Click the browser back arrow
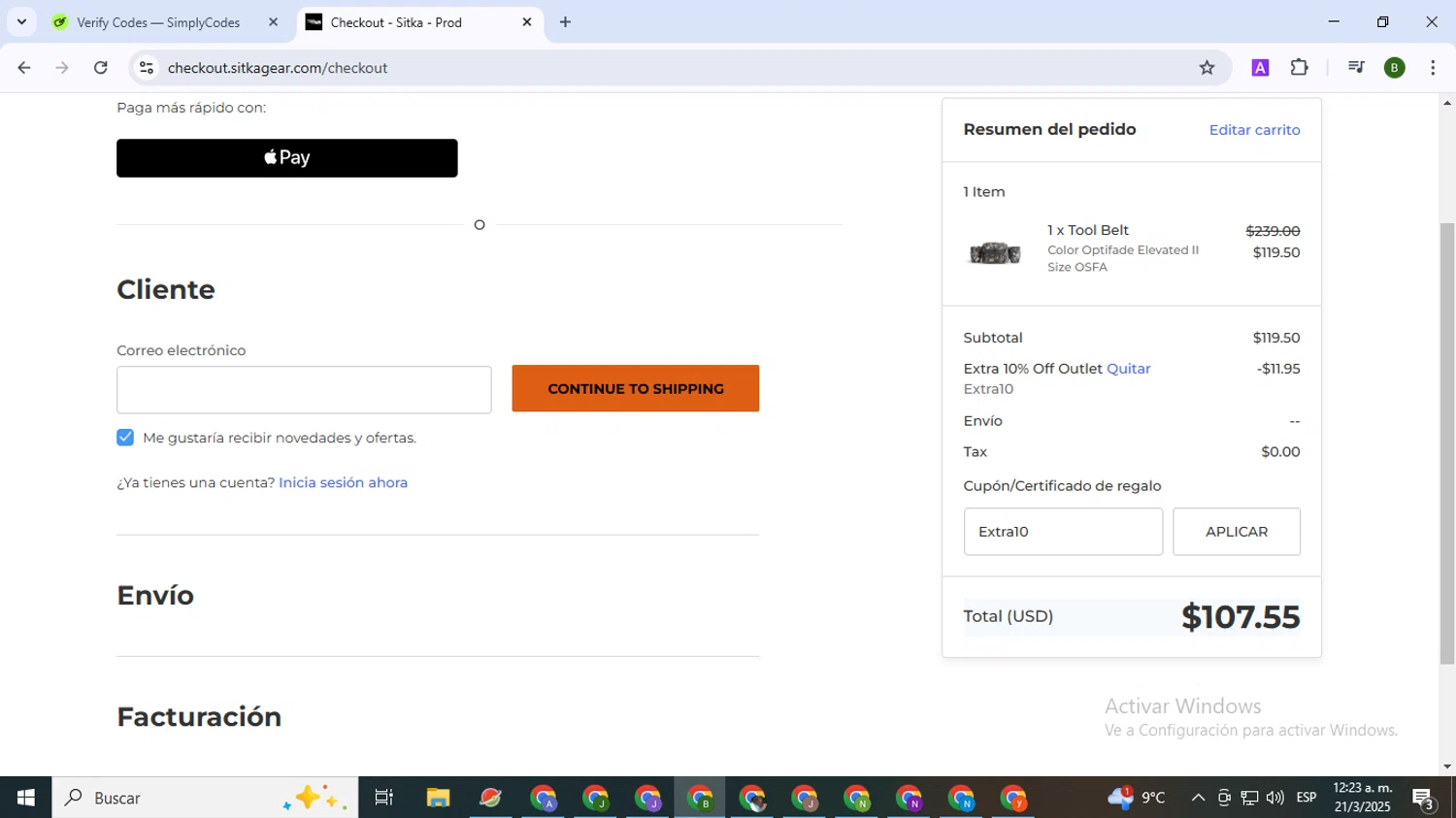Image resolution: width=1456 pixels, height=818 pixels. 24,68
